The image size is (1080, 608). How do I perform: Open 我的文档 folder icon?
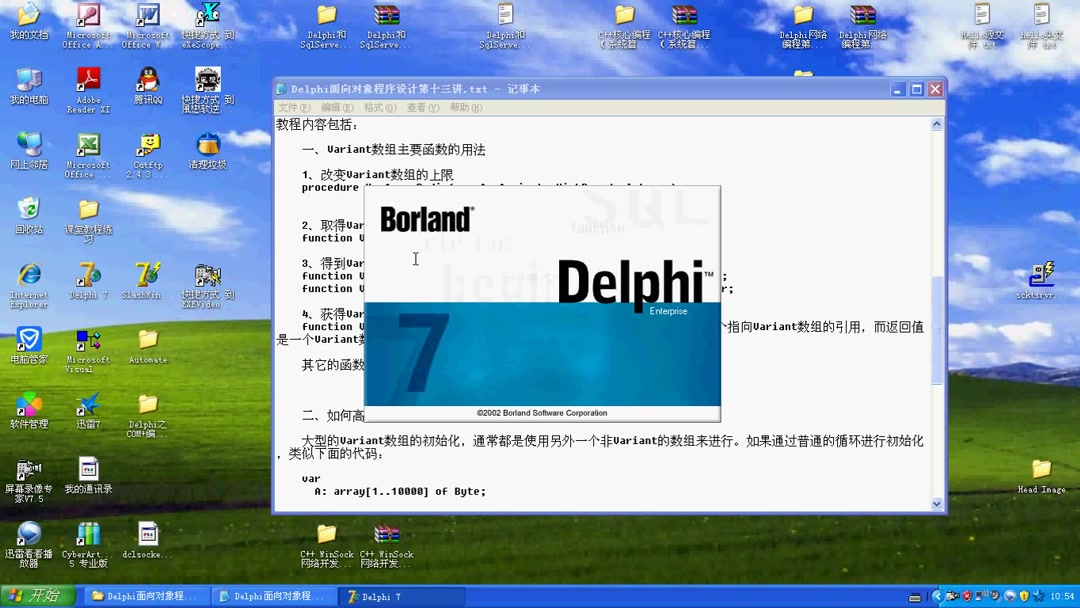point(28,15)
